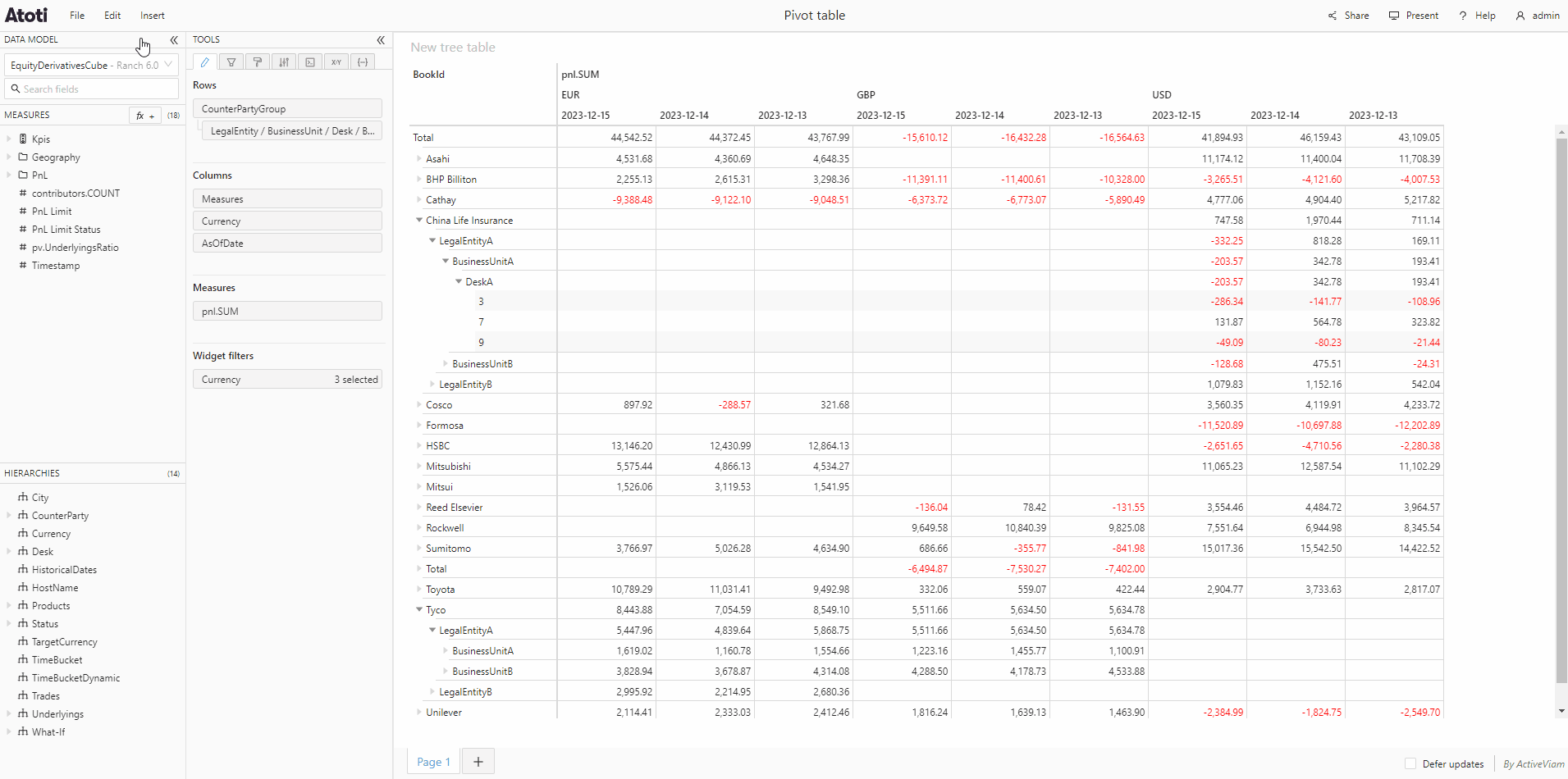Click the Present screen icon

(1393, 16)
